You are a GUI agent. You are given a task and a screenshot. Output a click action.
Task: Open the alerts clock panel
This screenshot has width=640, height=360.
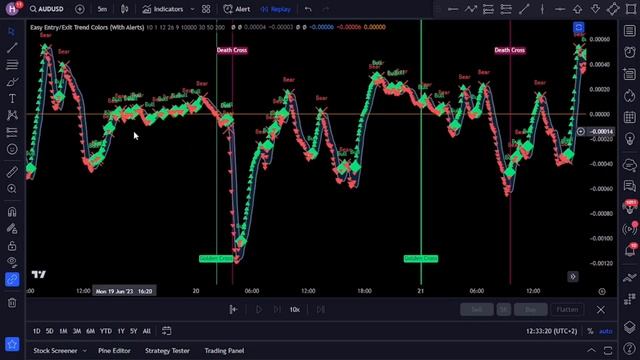coord(629,52)
